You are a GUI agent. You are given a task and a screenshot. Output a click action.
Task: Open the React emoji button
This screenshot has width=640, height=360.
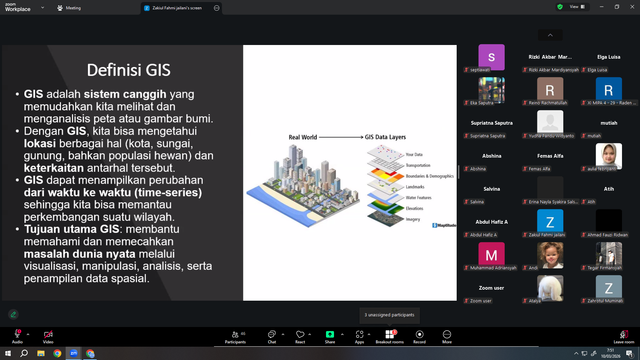(x=300, y=337)
